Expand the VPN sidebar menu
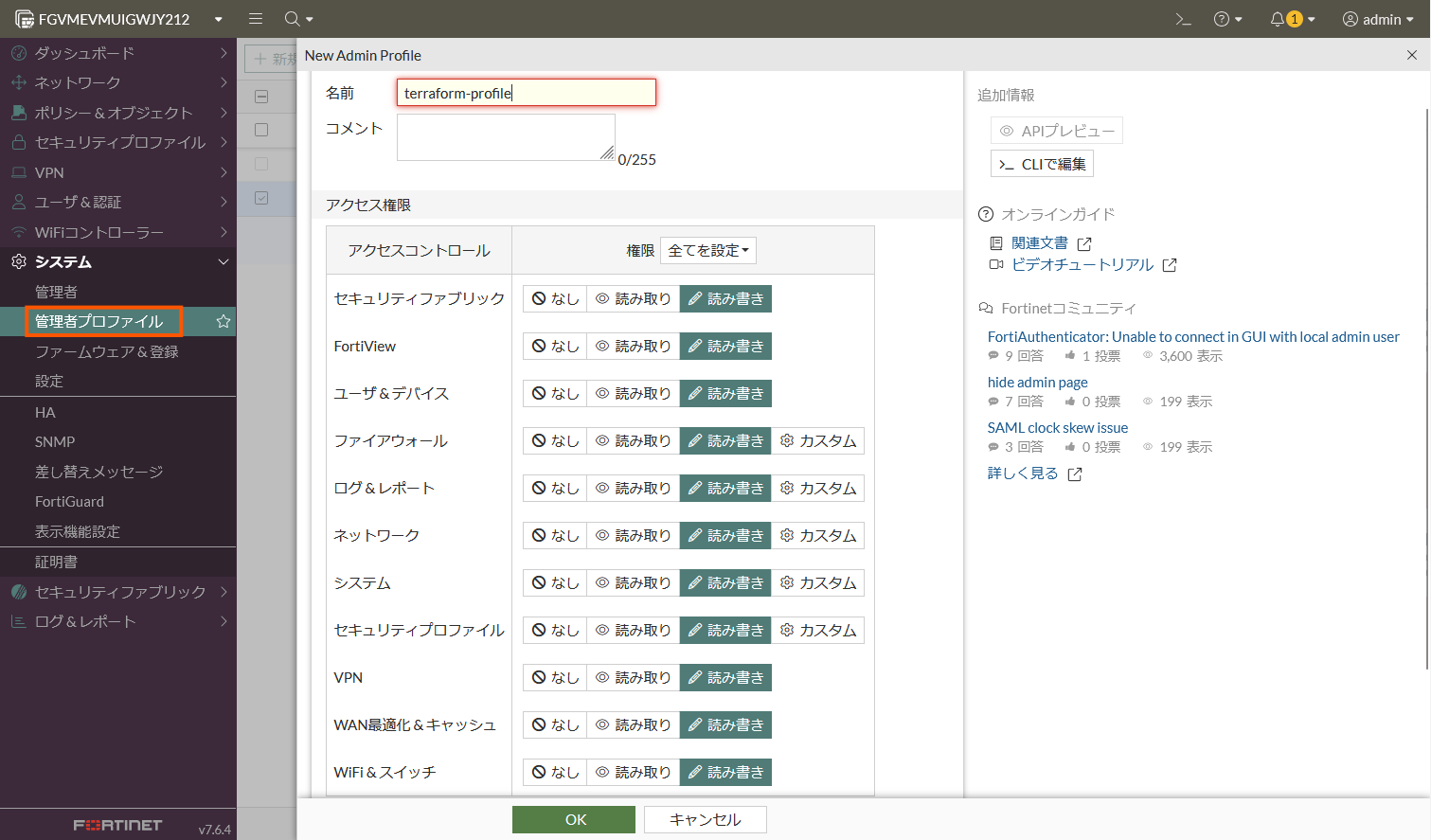 tap(118, 172)
